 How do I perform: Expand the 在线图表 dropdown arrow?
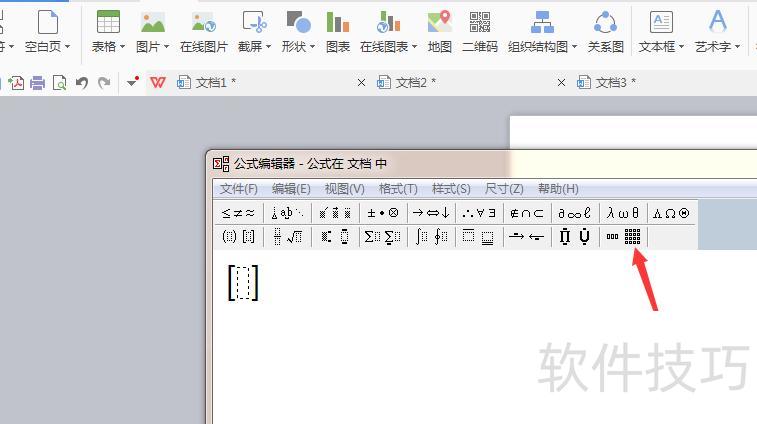(x=414, y=47)
